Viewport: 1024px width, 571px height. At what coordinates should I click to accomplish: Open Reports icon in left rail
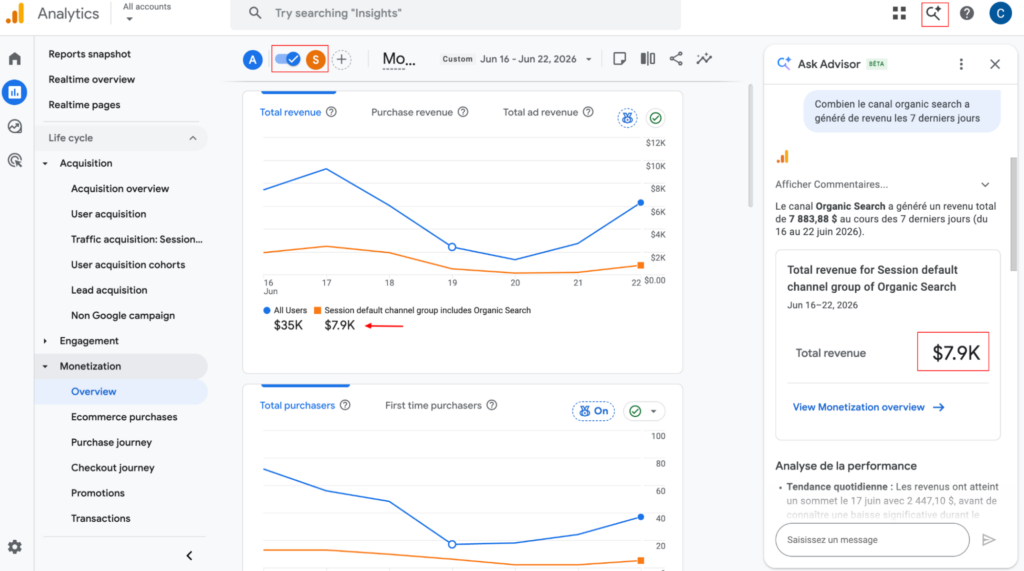[14, 92]
